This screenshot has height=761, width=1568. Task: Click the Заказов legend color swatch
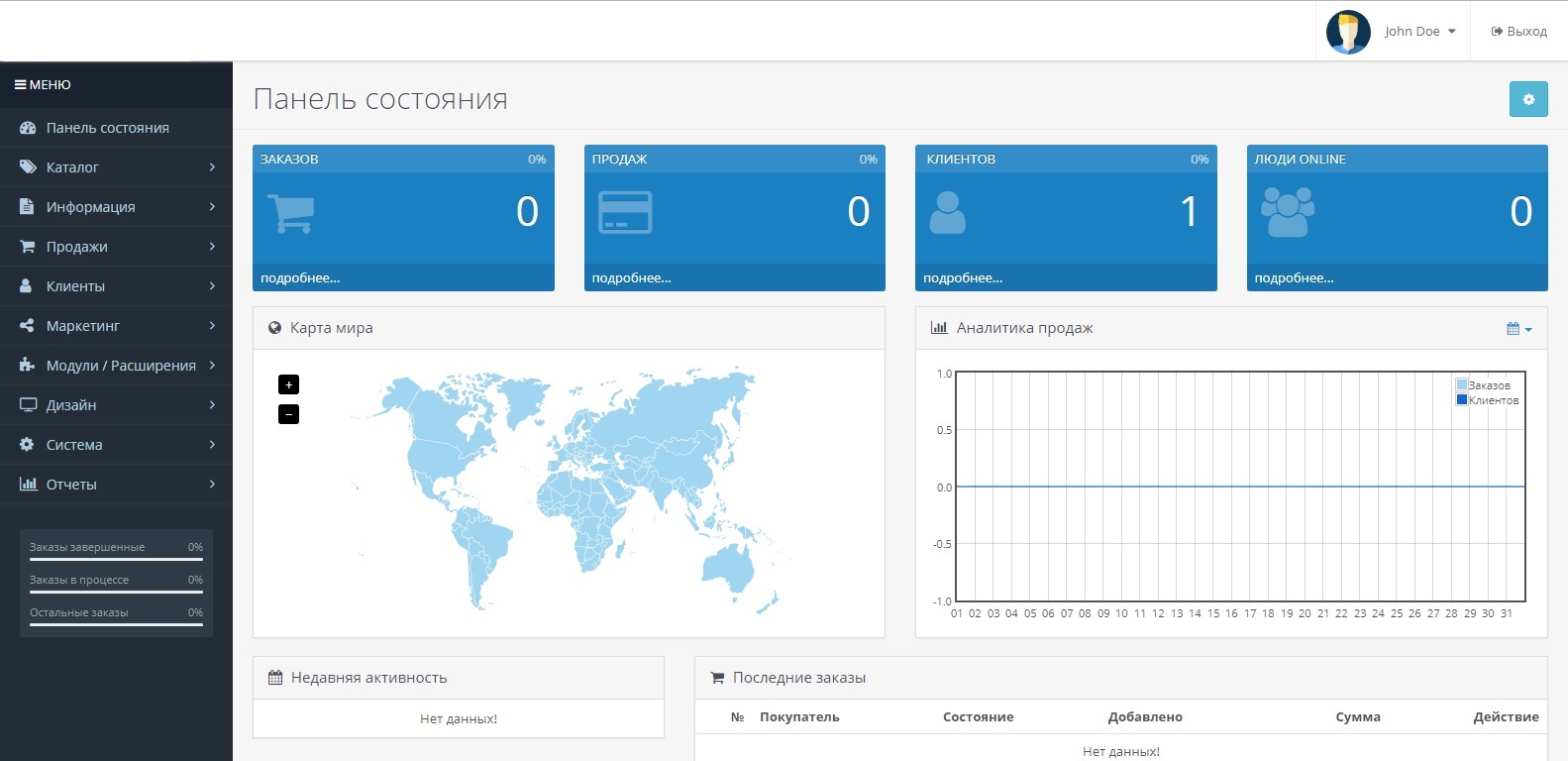(1461, 385)
